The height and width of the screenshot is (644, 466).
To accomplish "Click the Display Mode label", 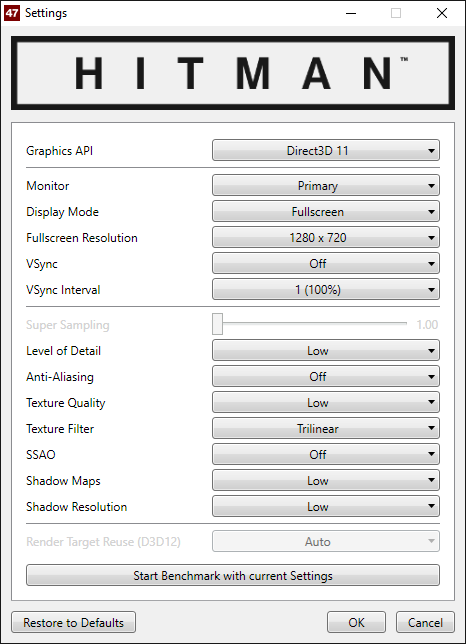I will pyautogui.click(x=62, y=212).
